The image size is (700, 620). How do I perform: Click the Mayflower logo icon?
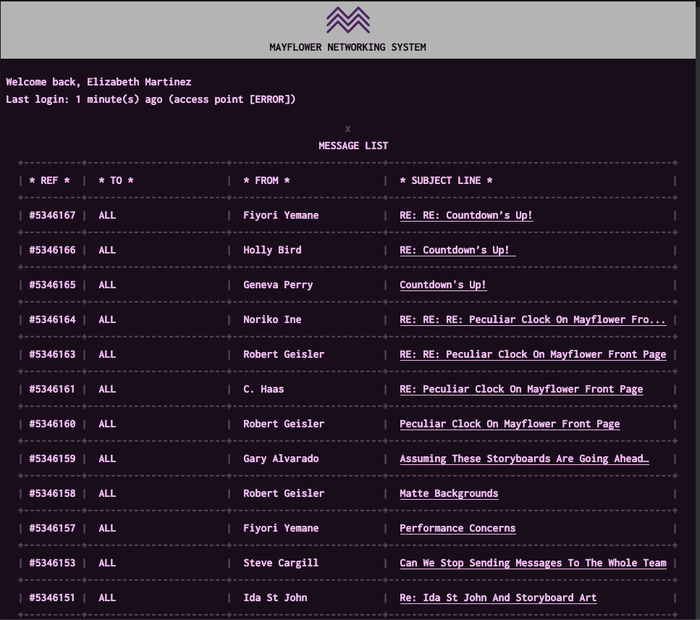coord(348,20)
